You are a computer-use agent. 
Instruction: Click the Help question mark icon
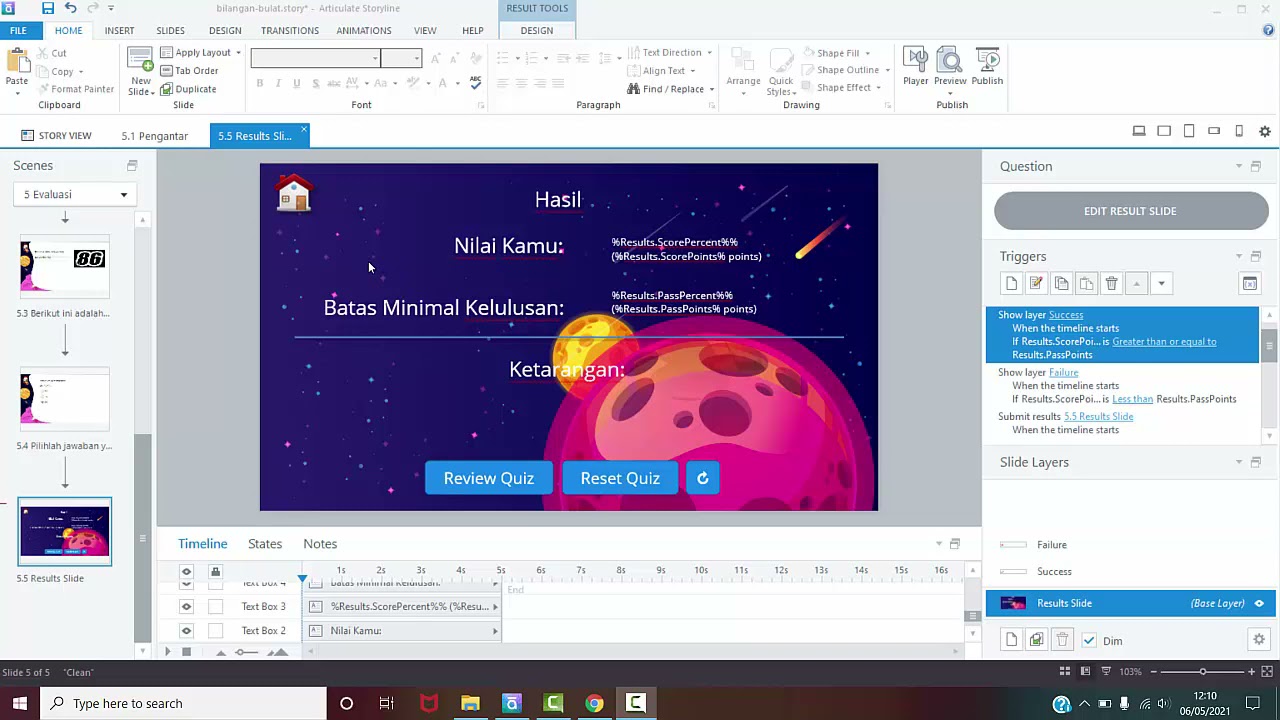1268,30
